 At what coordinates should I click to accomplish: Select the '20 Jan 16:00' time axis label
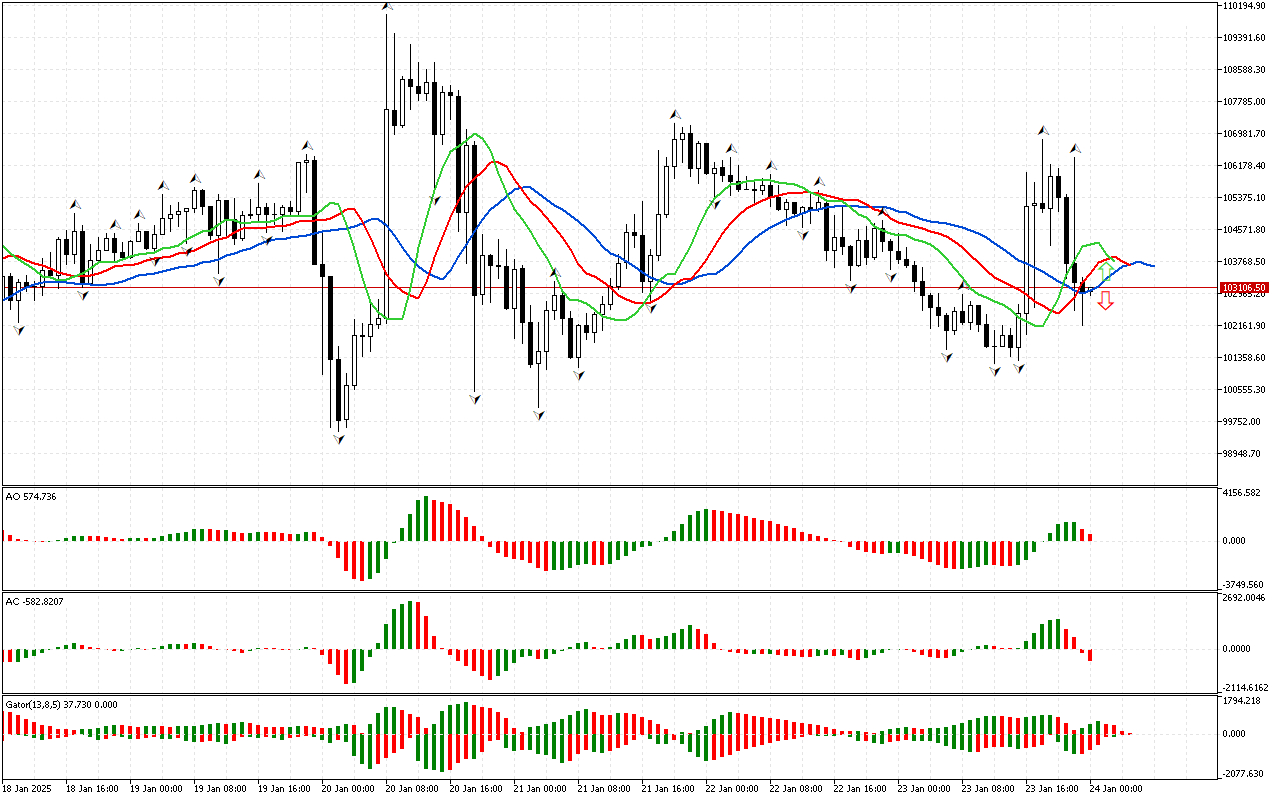click(476, 789)
